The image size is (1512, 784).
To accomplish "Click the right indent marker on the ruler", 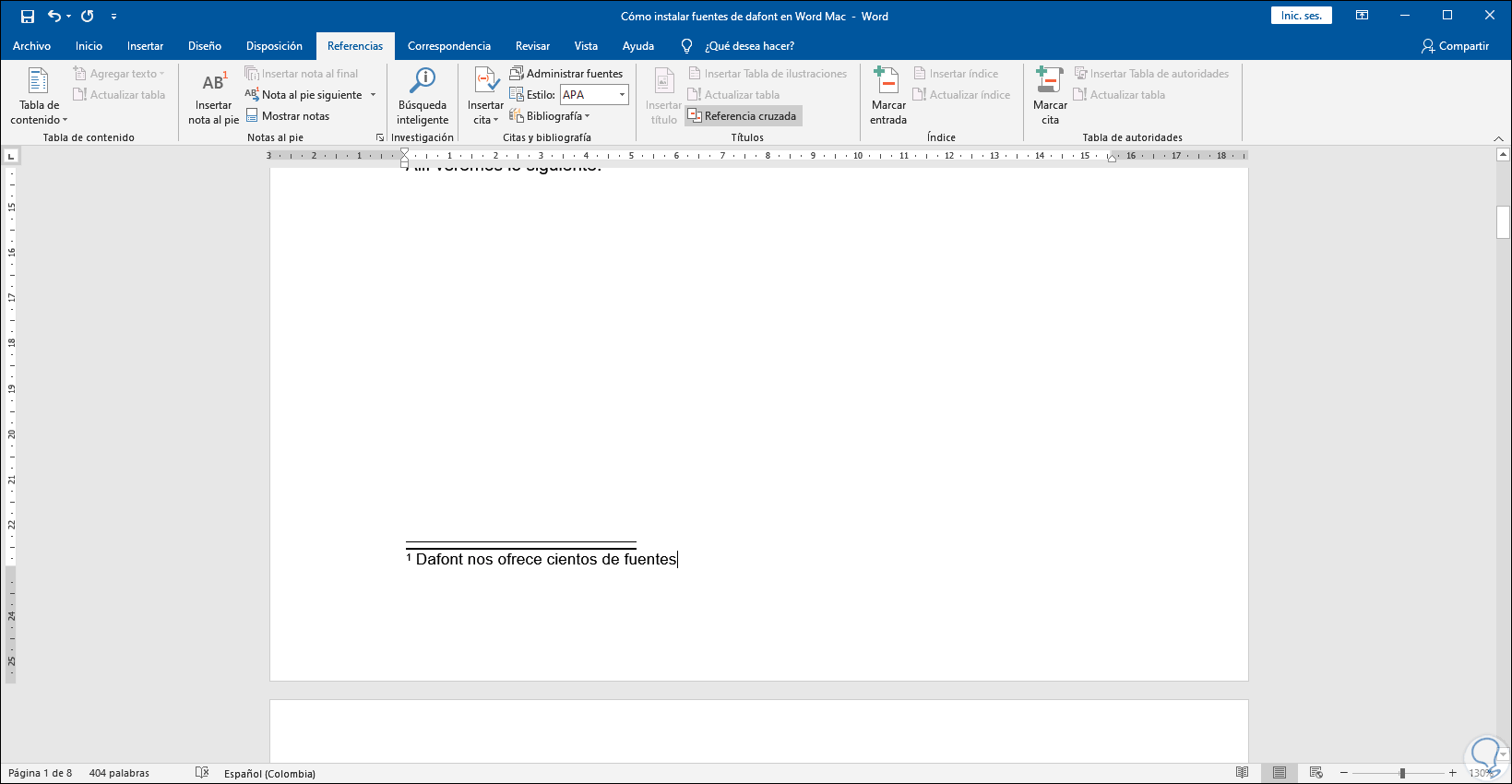I will click(x=1113, y=159).
